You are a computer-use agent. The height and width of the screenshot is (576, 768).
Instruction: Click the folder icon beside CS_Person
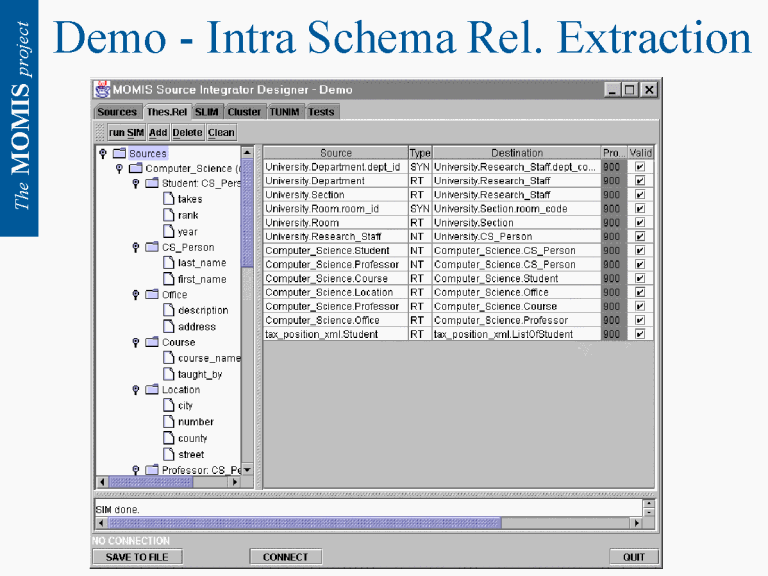click(x=152, y=247)
